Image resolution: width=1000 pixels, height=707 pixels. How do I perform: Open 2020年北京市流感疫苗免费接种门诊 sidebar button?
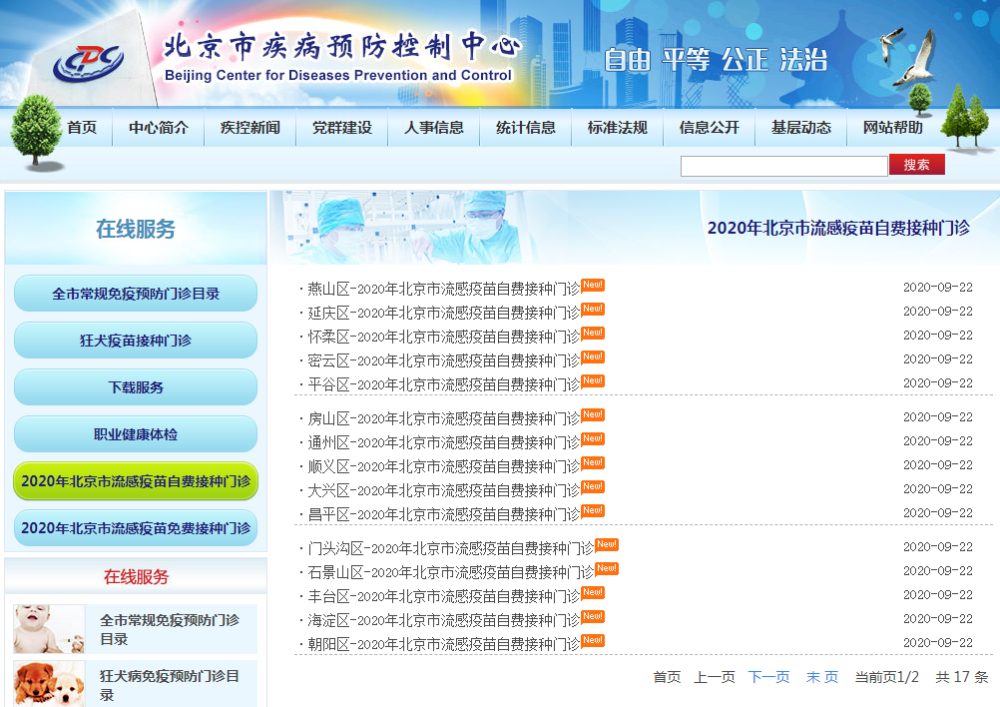[x=136, y=528]
